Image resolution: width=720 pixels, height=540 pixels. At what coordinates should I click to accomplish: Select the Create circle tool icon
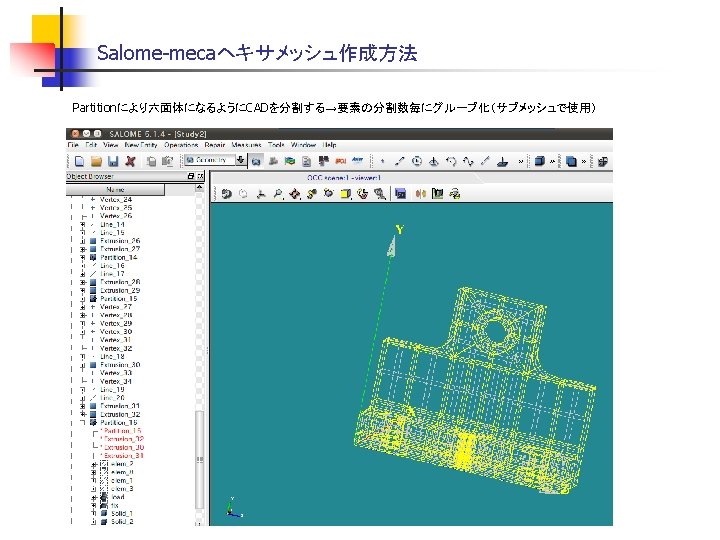tap(416, 161)
